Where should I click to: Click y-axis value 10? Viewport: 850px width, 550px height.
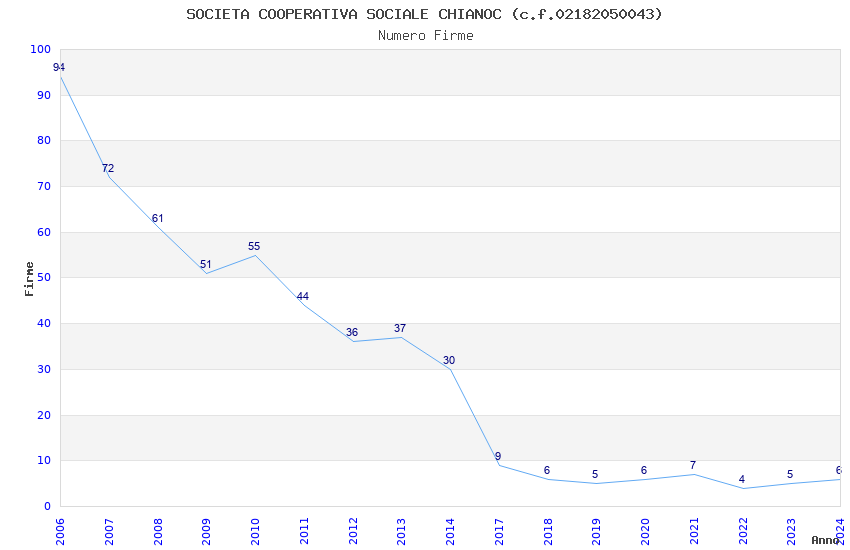43,461
